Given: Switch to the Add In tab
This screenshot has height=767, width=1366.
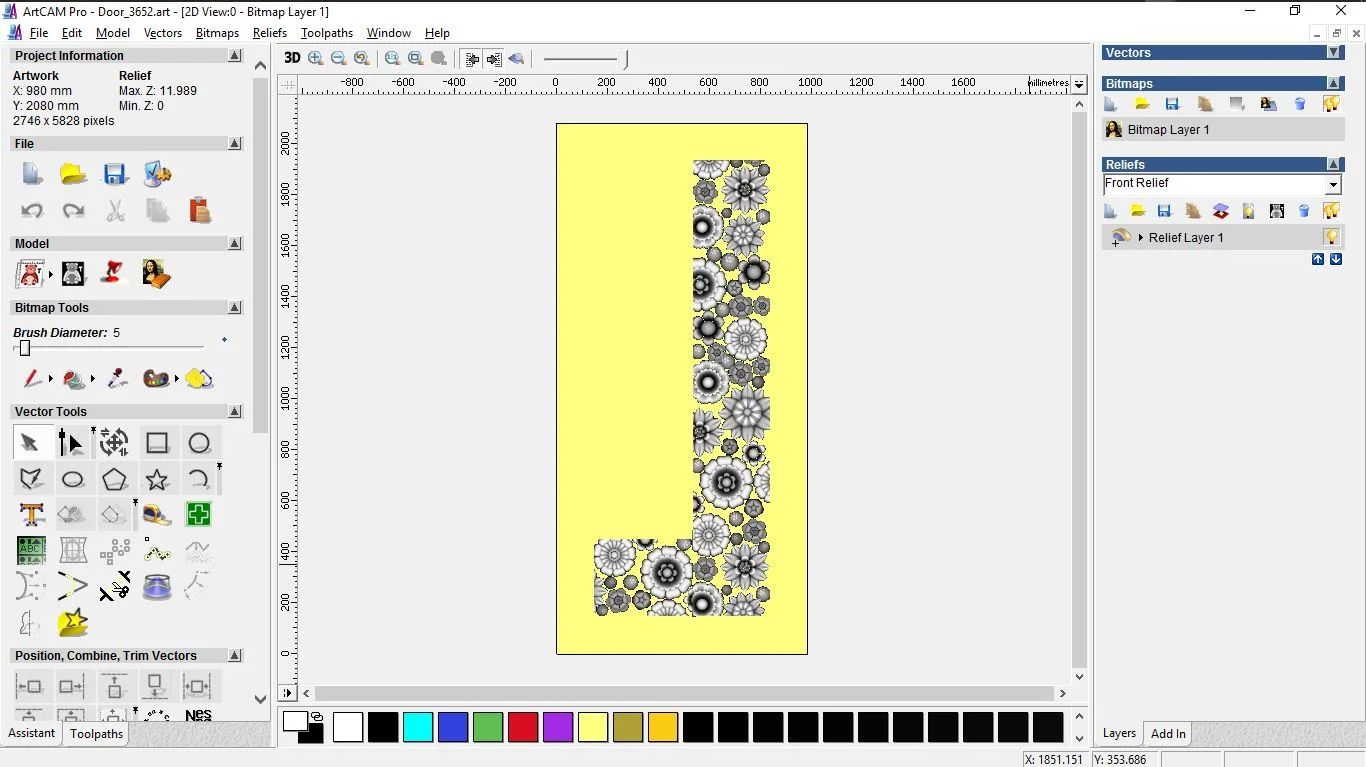Looking at the screenshot, I should (x=1168, y=733).
